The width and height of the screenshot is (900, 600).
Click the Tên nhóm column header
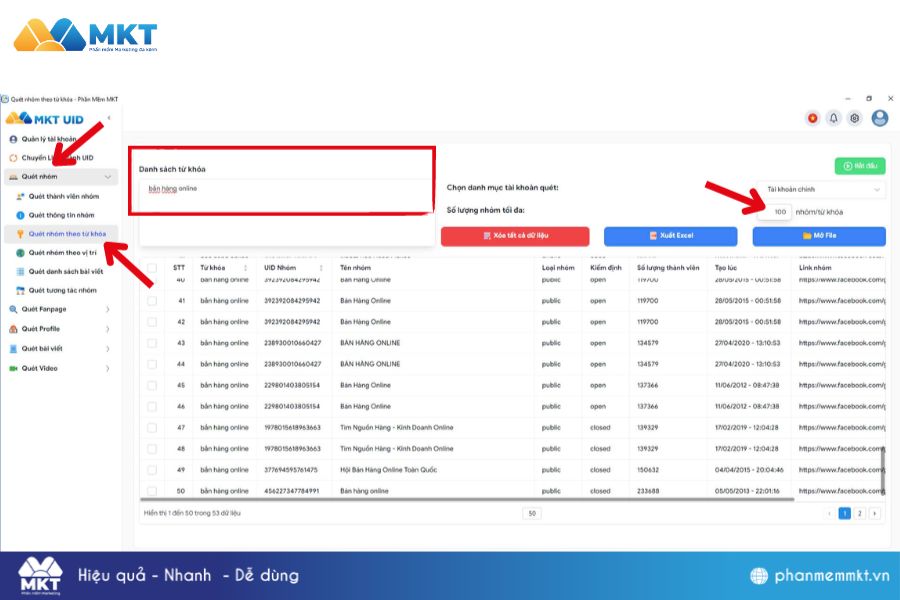[355, 268]
